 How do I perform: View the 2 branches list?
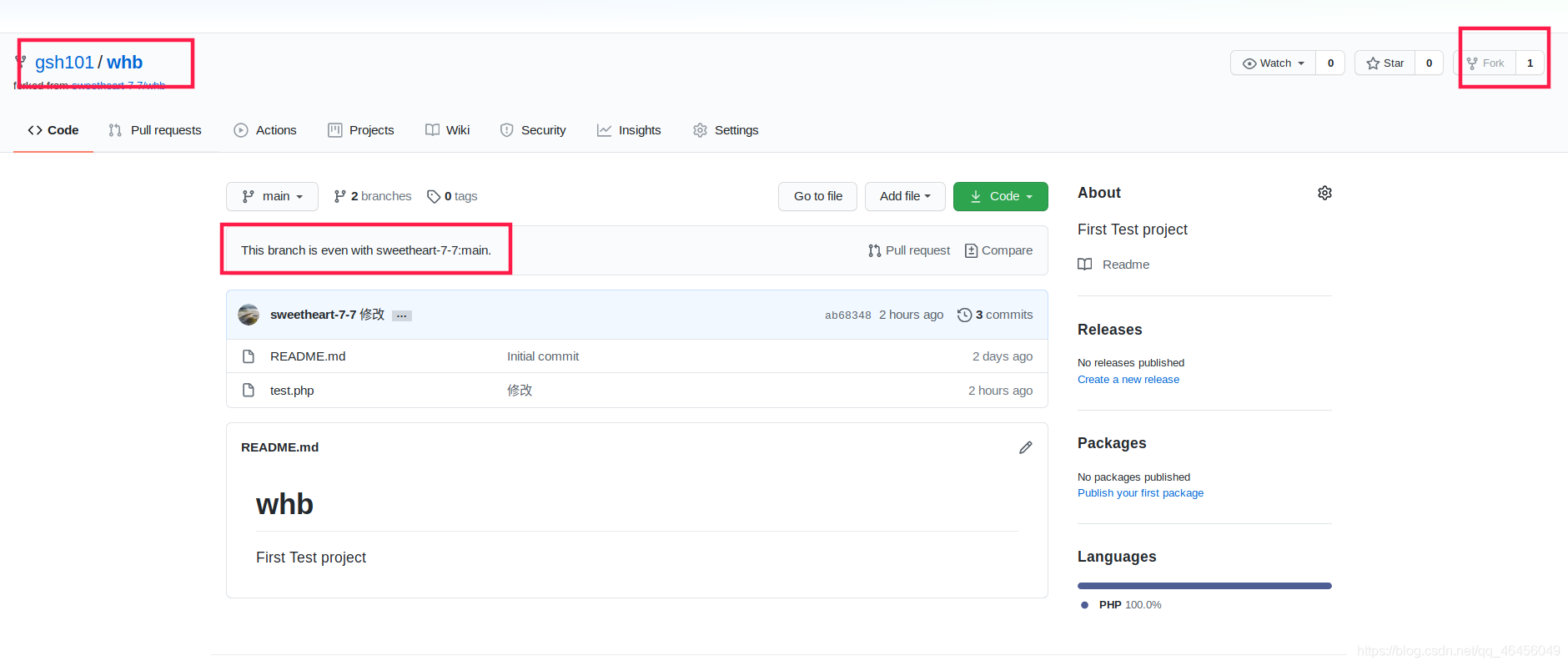373,196
